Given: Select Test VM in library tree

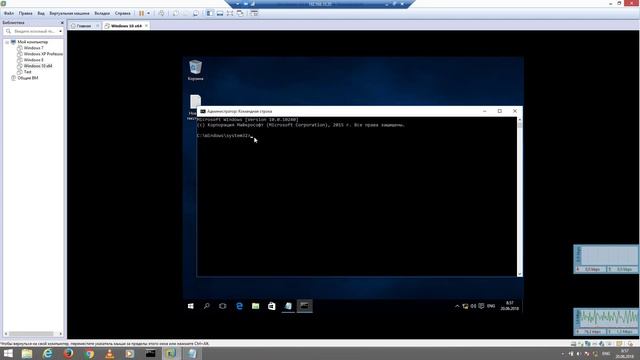Looking at the screenshot, I should pos(27,72).
